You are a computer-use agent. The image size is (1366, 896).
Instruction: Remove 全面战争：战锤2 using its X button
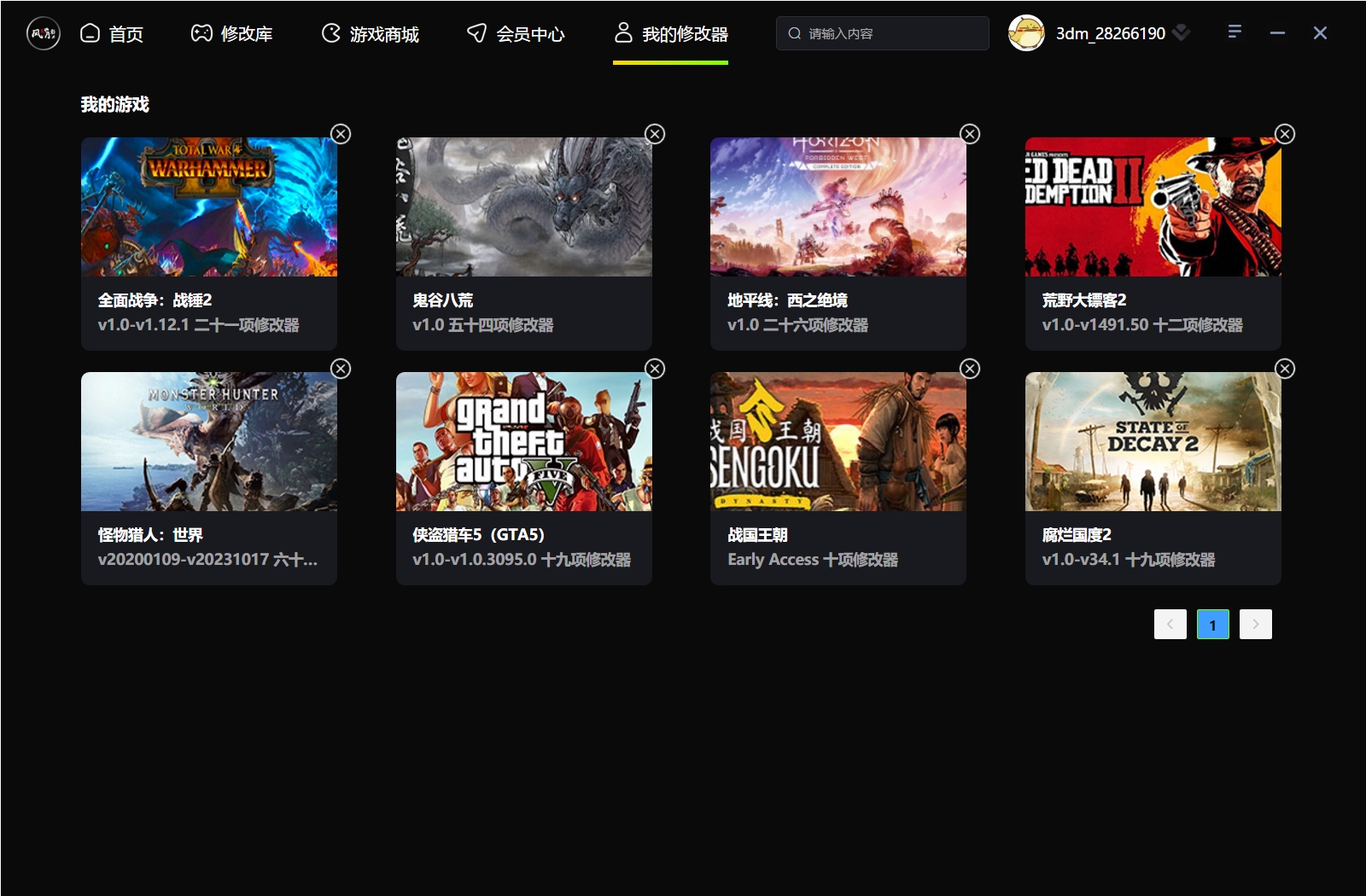pos(341,134)
